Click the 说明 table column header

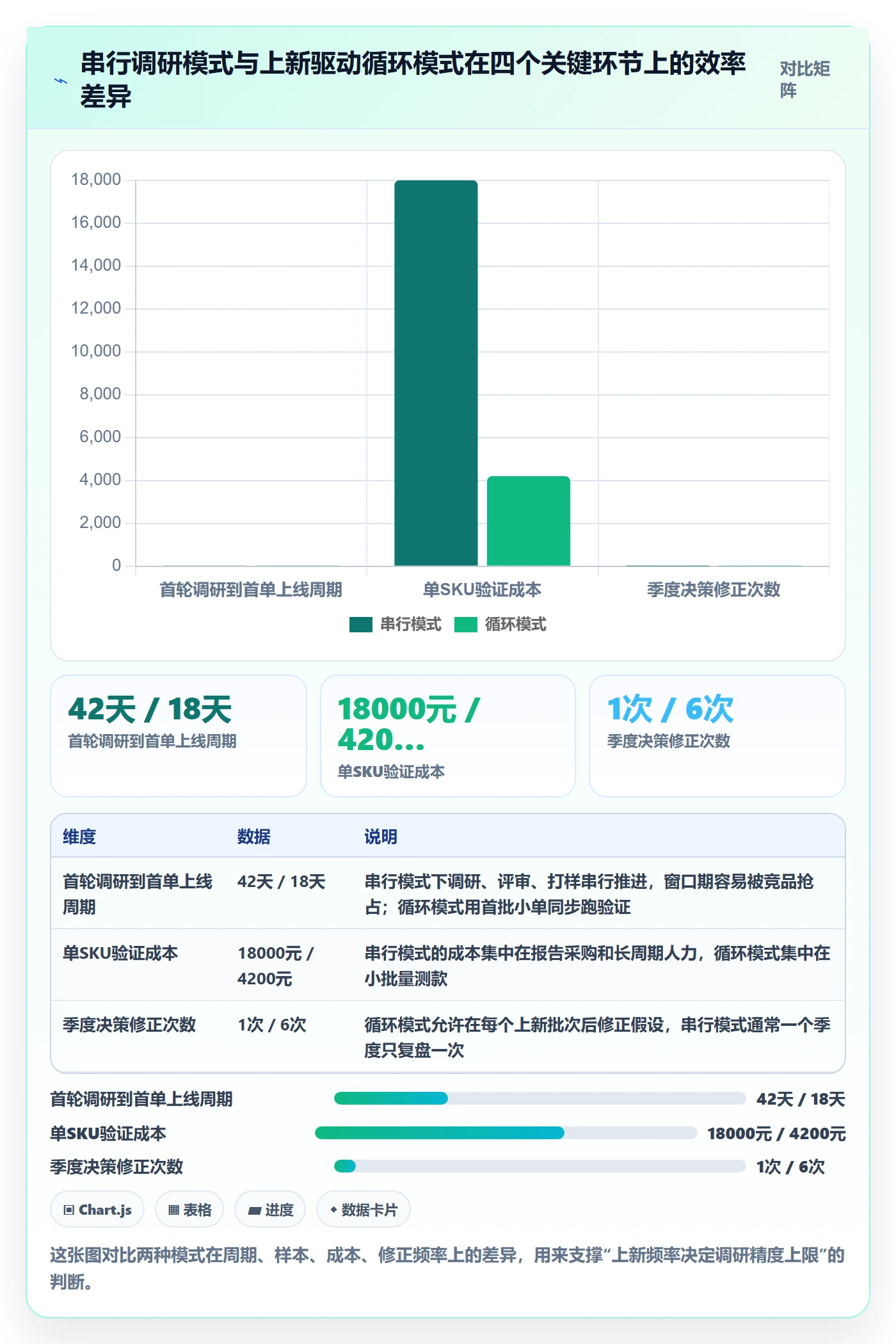[381, 836]
